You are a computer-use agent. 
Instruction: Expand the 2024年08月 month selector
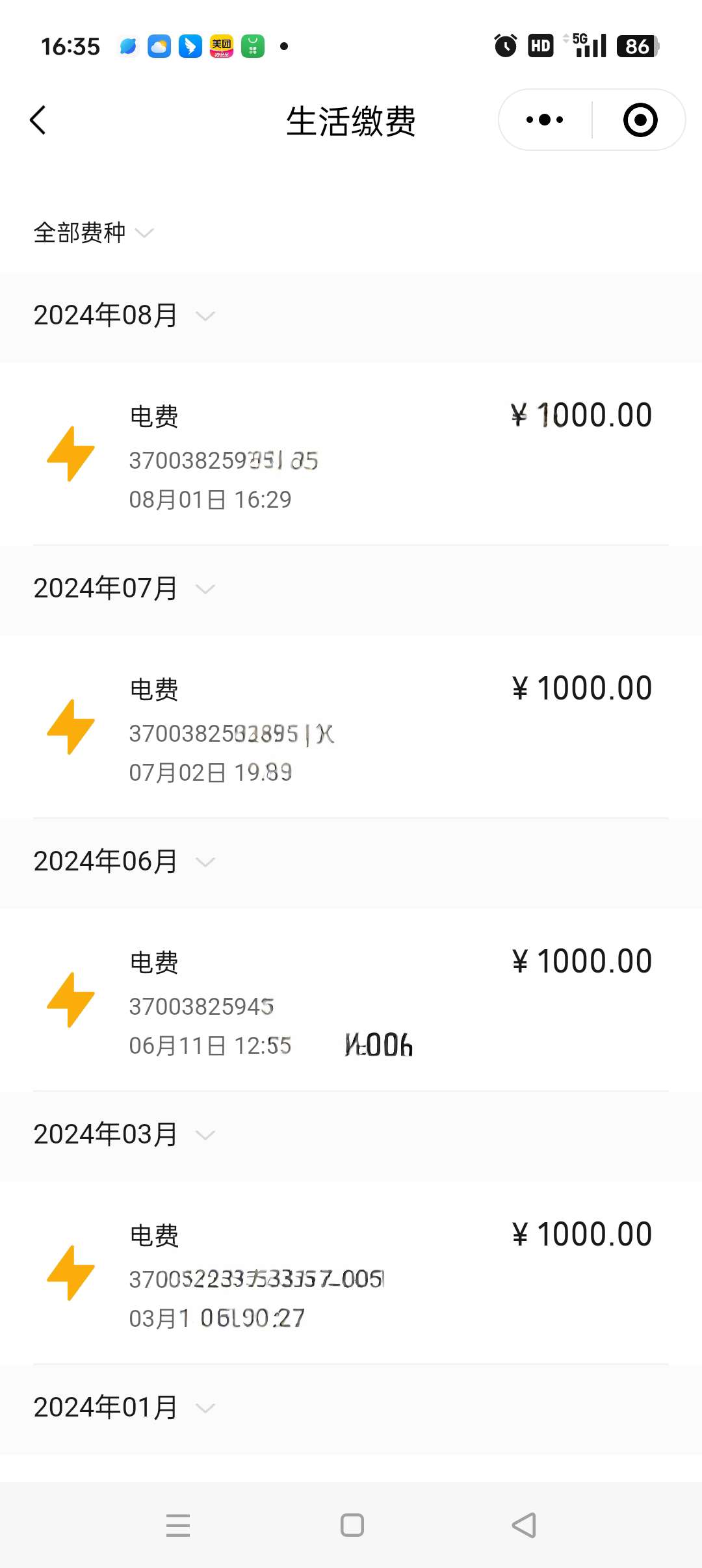pyautogui.click(x=123, y=315)
